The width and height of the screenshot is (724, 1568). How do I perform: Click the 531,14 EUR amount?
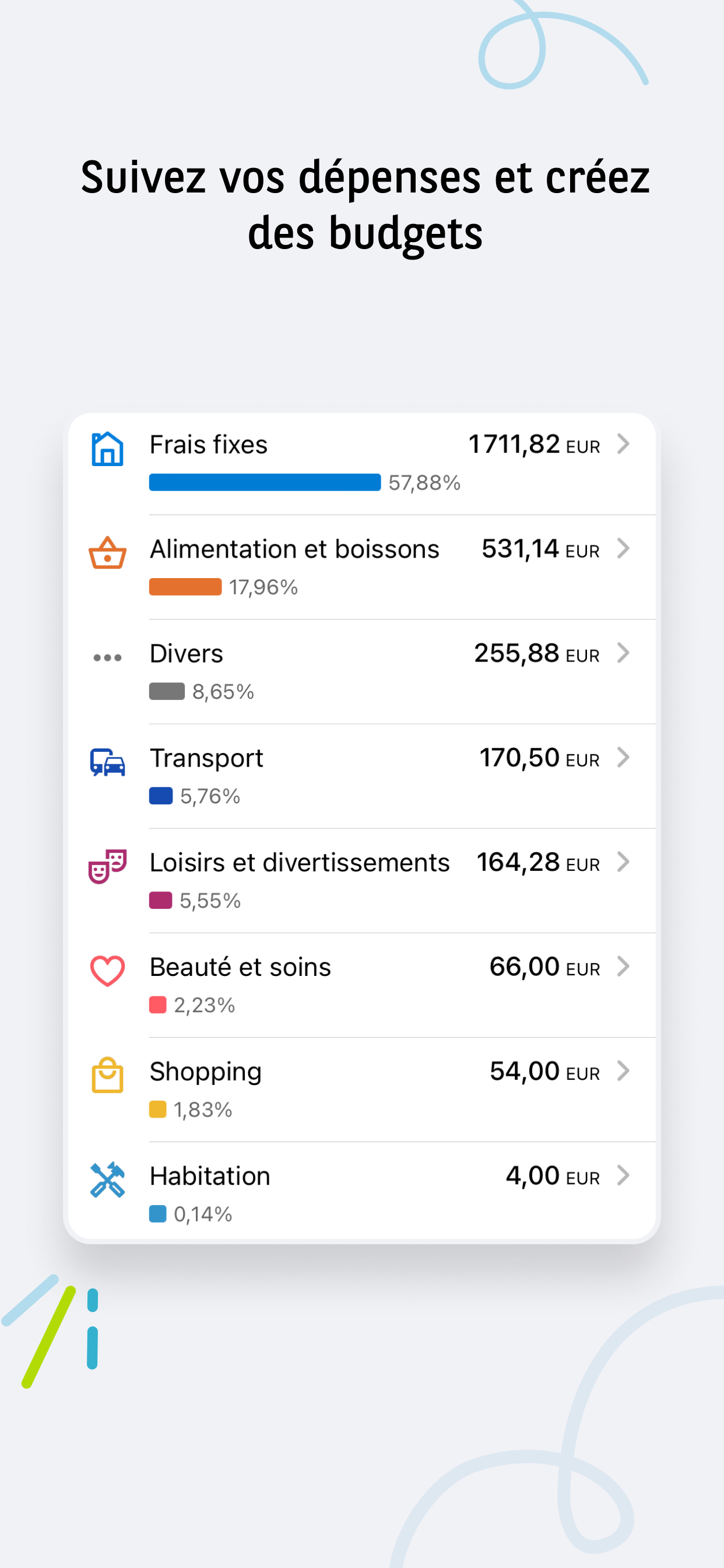tap(541, 549)
